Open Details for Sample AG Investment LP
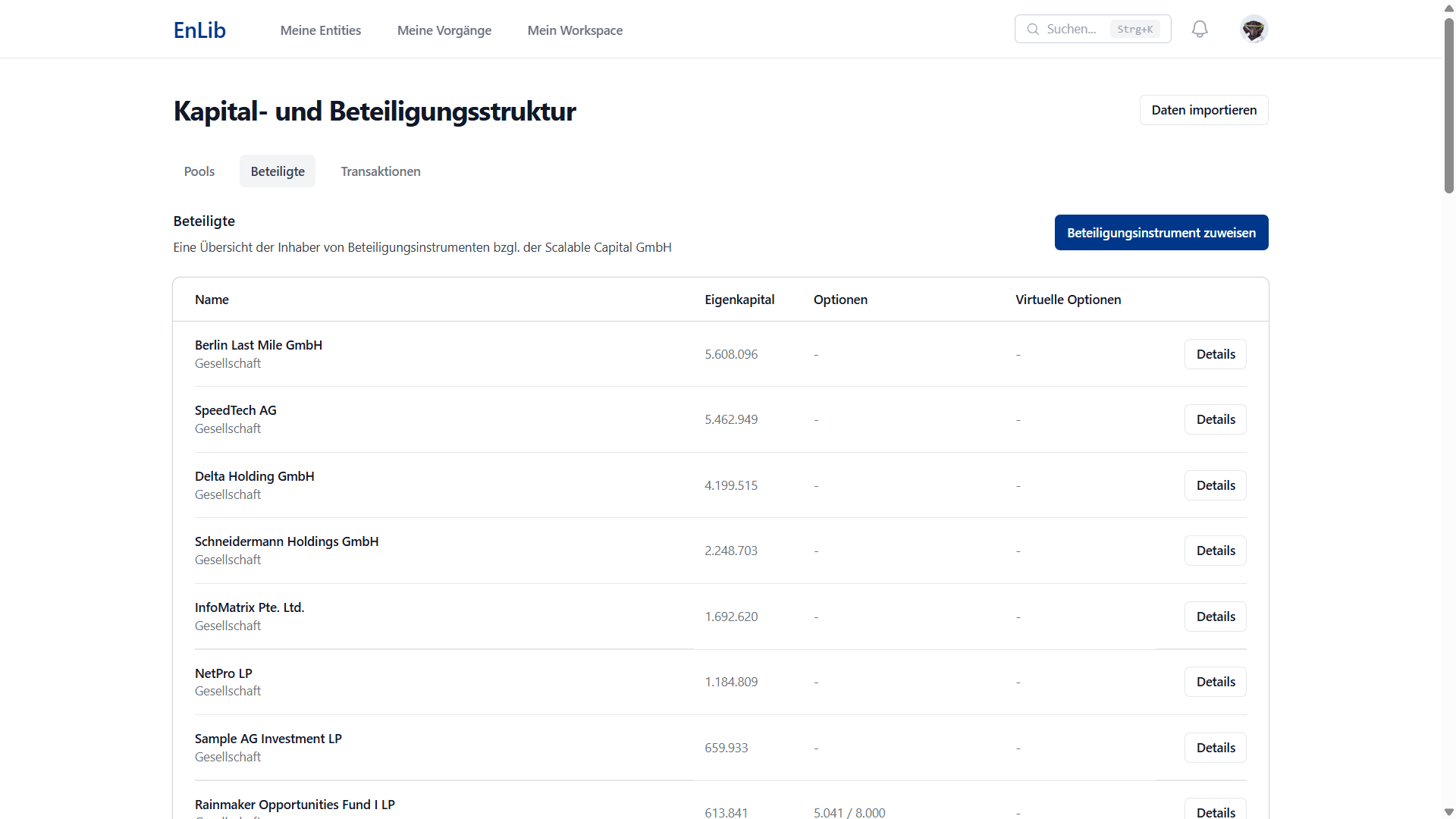 coord(1216,748)
